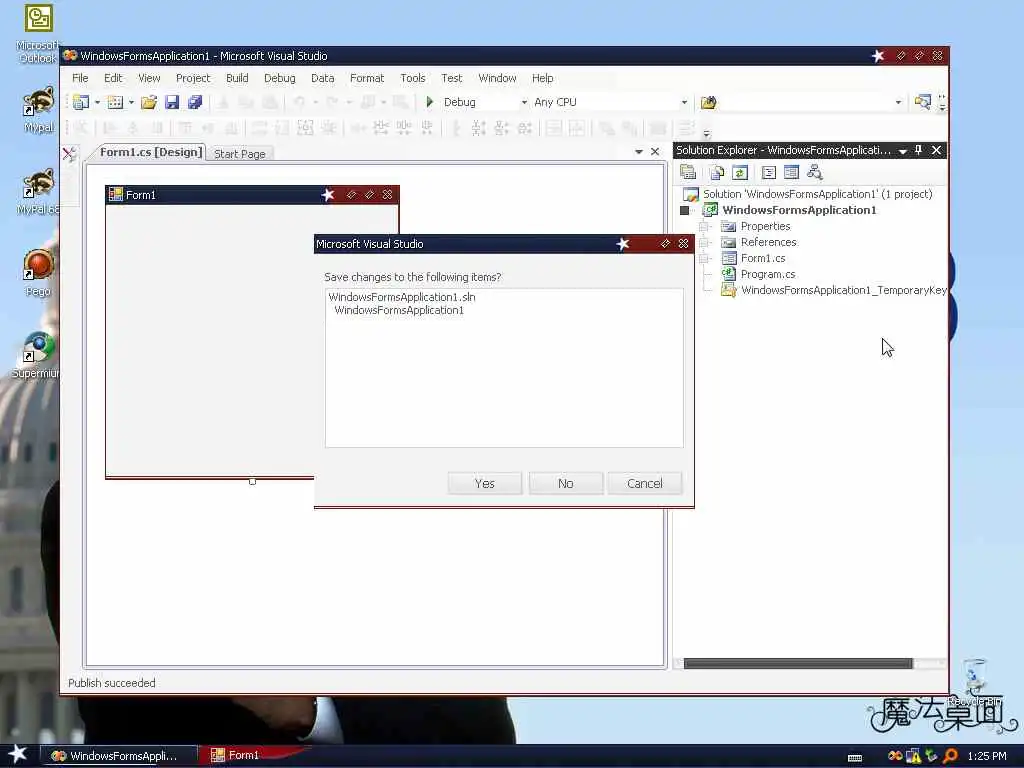Screen dimensions: 1024x768
Task: Open the active files list dropdown arrow
Action: 639,152
